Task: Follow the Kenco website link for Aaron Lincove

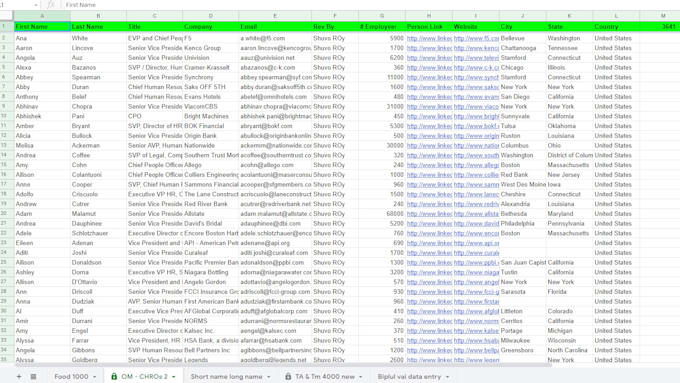Action: click(476, 48)
